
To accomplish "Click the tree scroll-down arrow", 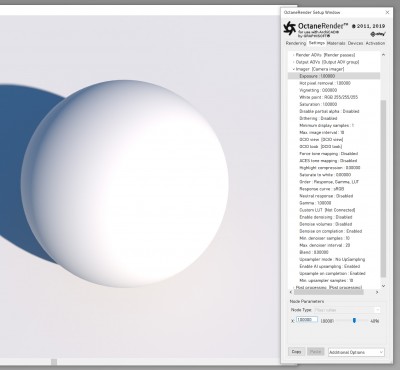I will (x=383, y=286).
